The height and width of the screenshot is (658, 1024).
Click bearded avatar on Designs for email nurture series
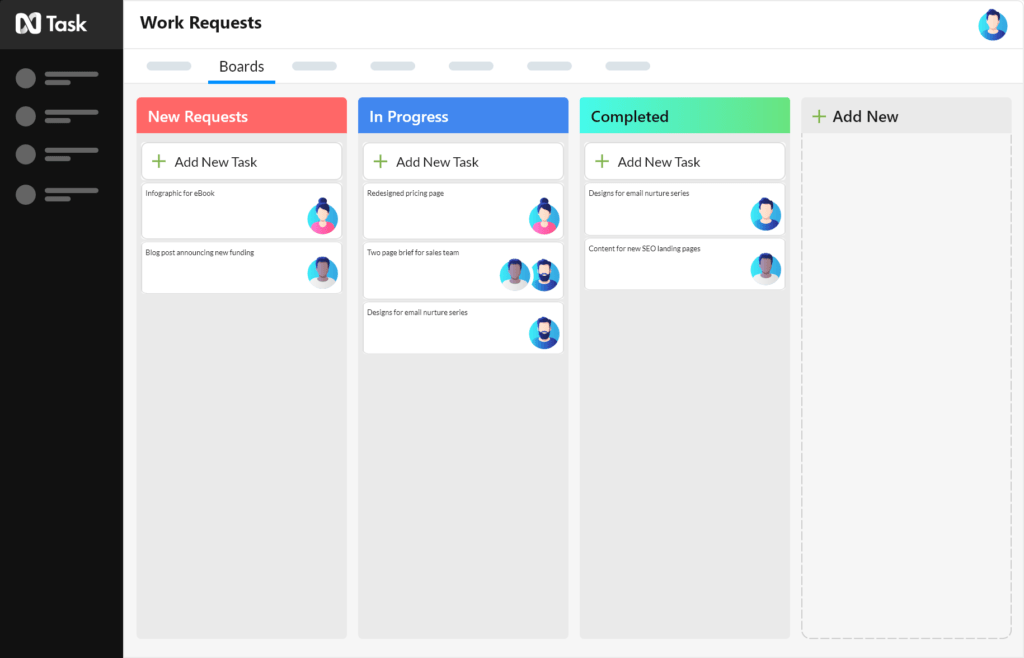click(543, 332)
